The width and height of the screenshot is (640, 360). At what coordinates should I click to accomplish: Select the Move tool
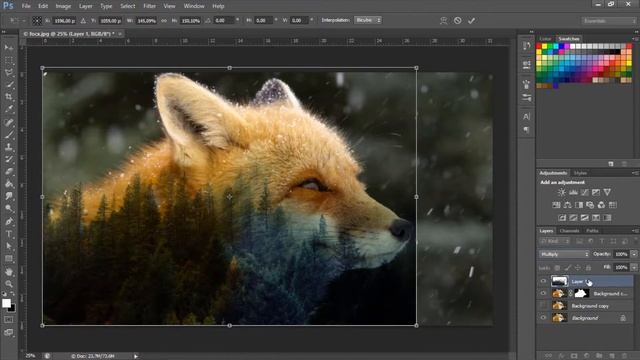click(x=9, y=48)
